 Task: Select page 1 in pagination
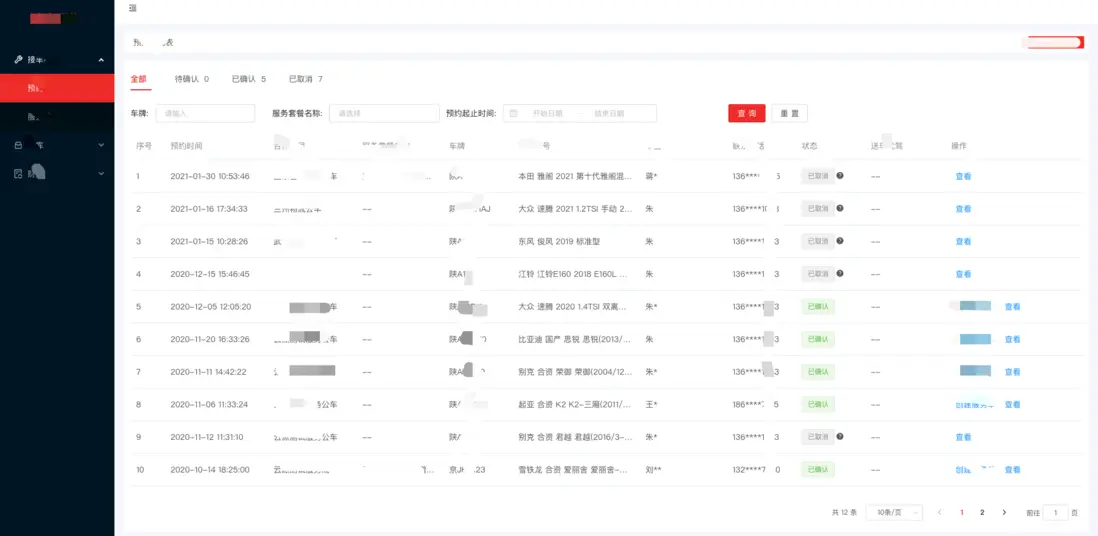point(961,512)
